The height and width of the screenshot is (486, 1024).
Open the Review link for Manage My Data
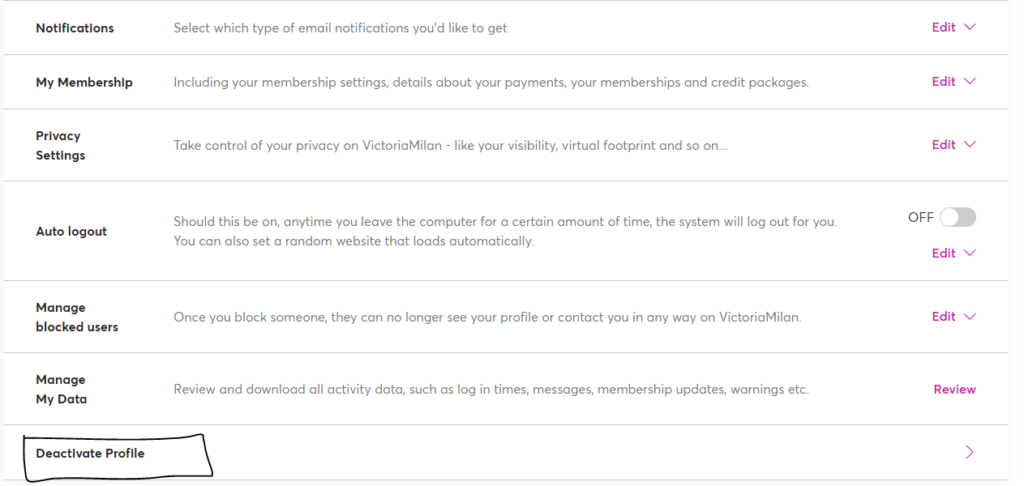(954, 389)
